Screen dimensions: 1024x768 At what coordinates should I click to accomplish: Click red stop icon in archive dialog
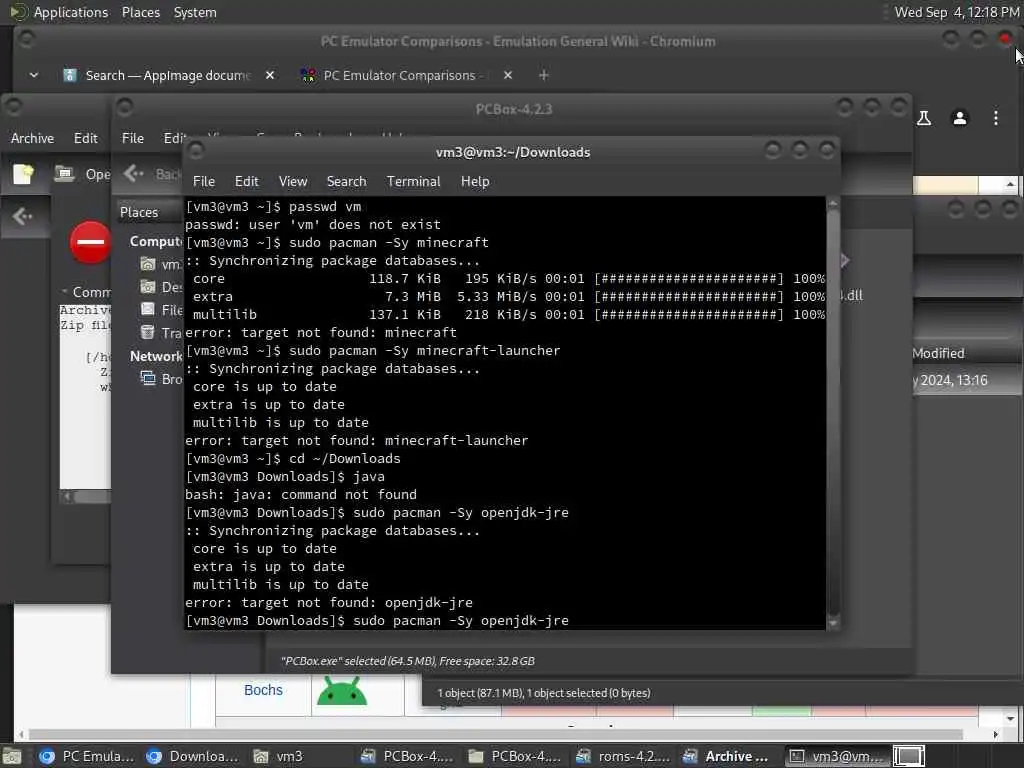click(90, 242)
